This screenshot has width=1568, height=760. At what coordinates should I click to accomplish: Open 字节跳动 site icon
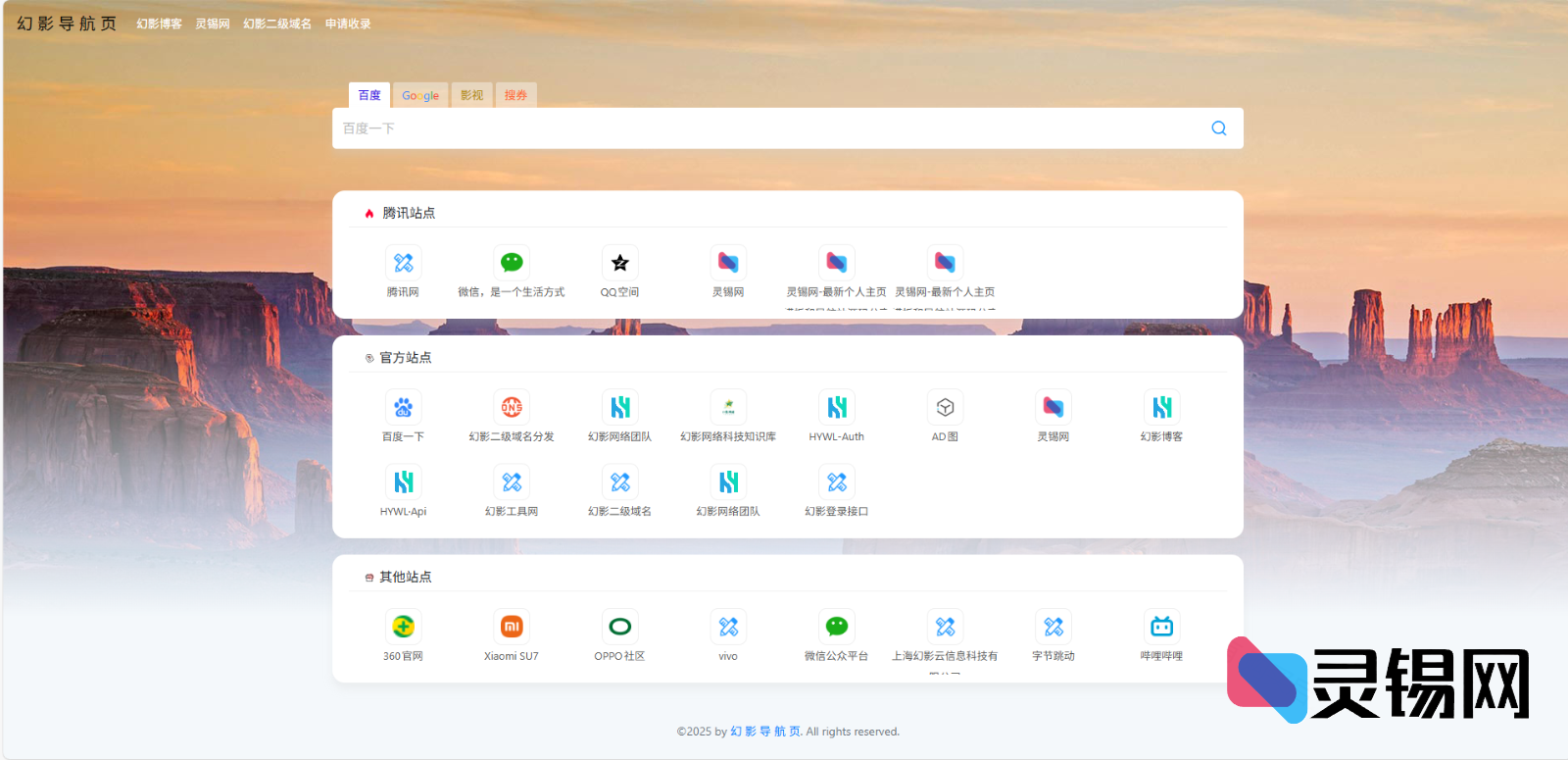pyautogui.click(x=1053, y=627)
